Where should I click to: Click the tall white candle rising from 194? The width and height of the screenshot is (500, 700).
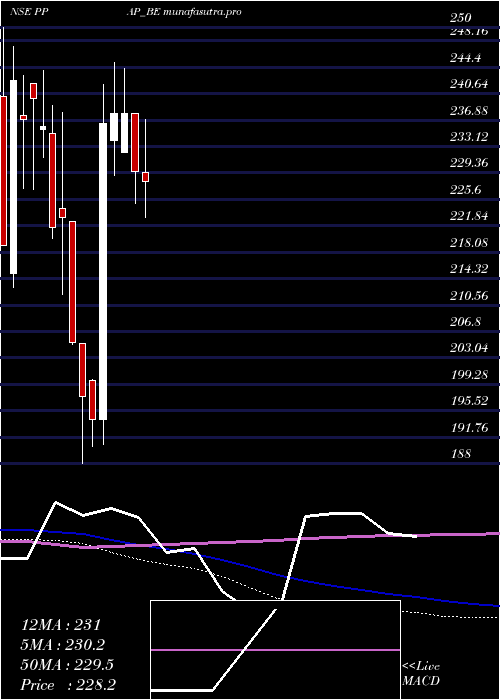coord(103,271)
